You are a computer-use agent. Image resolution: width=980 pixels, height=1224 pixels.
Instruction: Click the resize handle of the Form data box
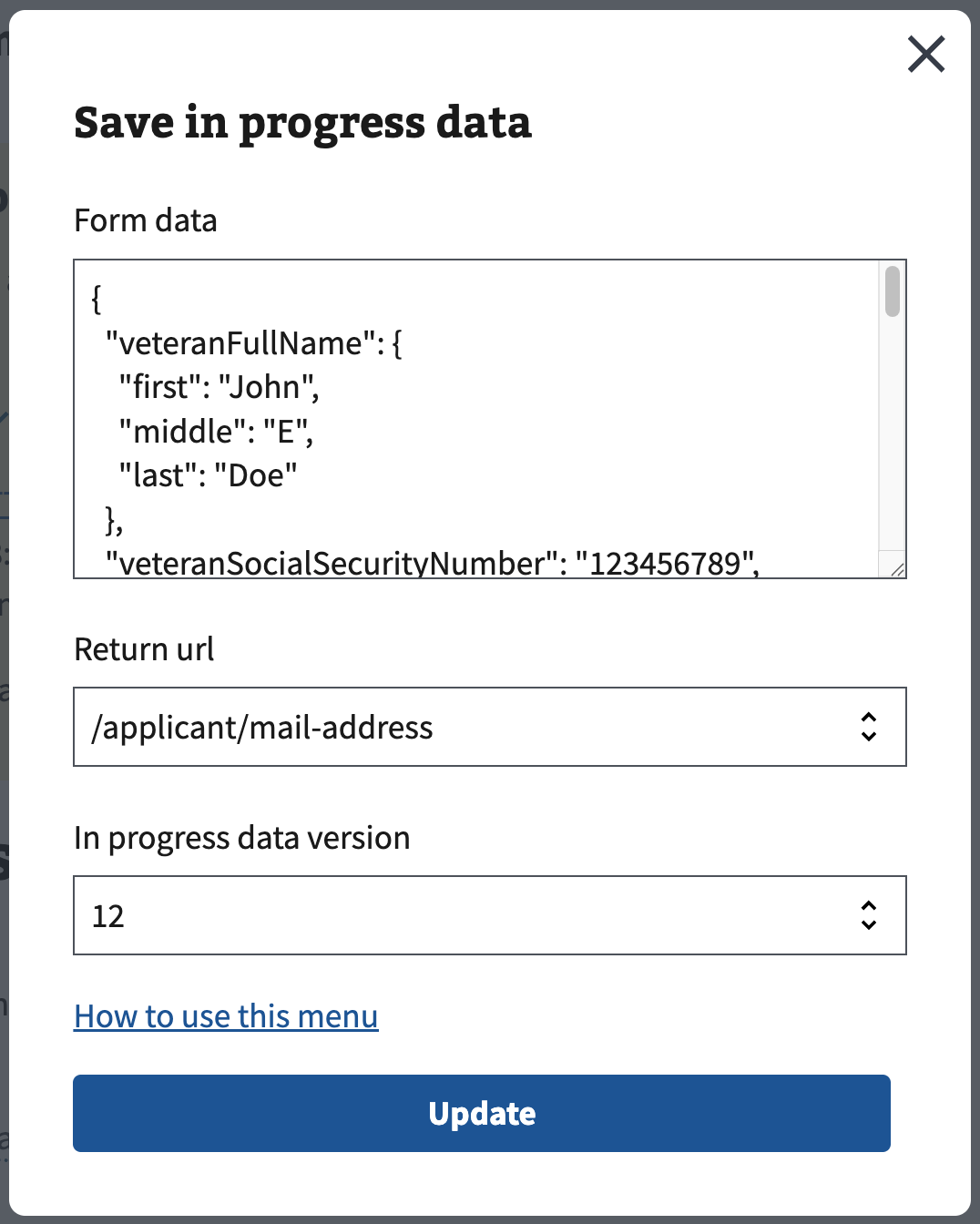pos(896,571)
